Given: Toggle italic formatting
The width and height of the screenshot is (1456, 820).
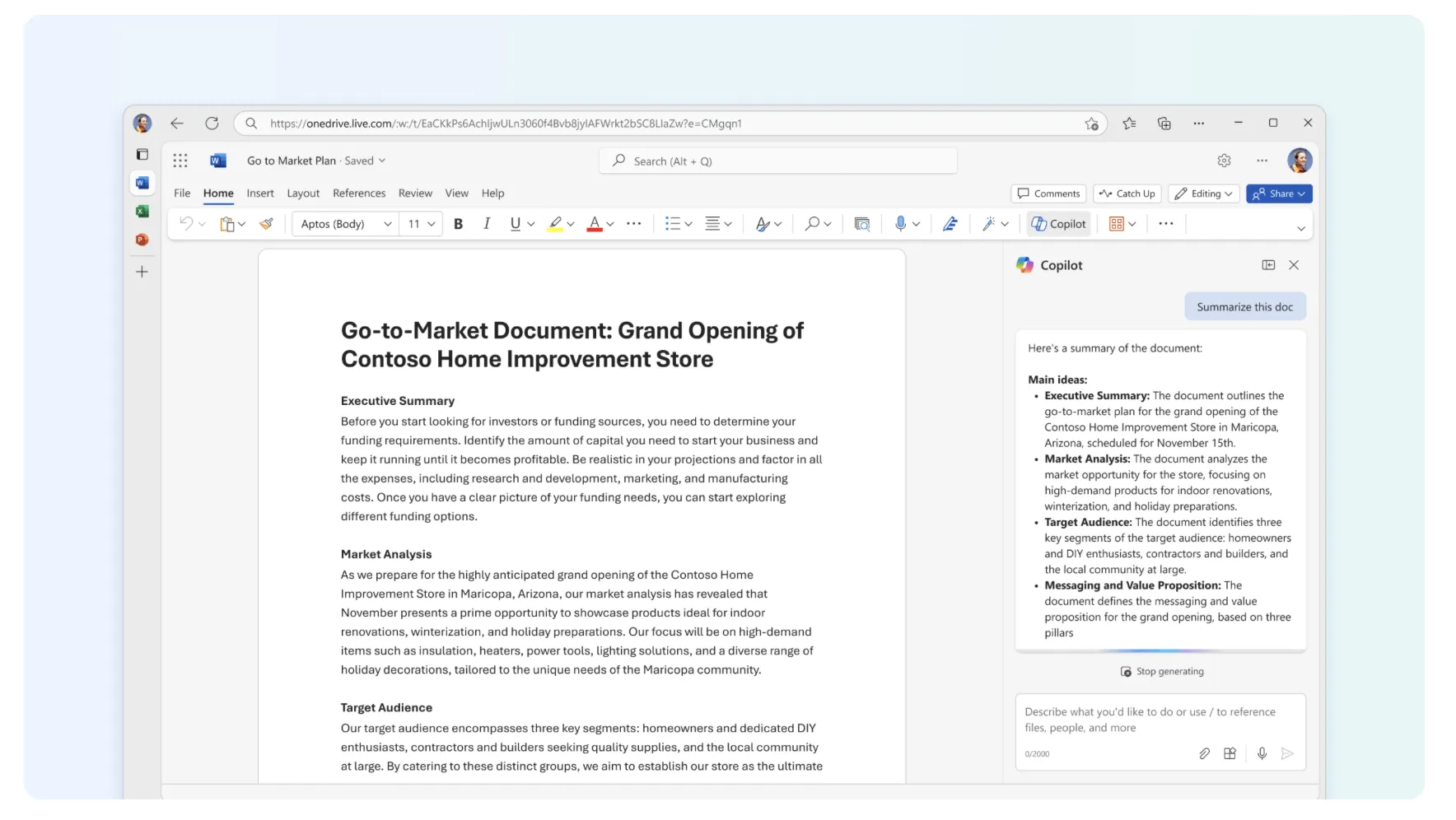Looking at the screenshot, I should [x=487, y=224].
